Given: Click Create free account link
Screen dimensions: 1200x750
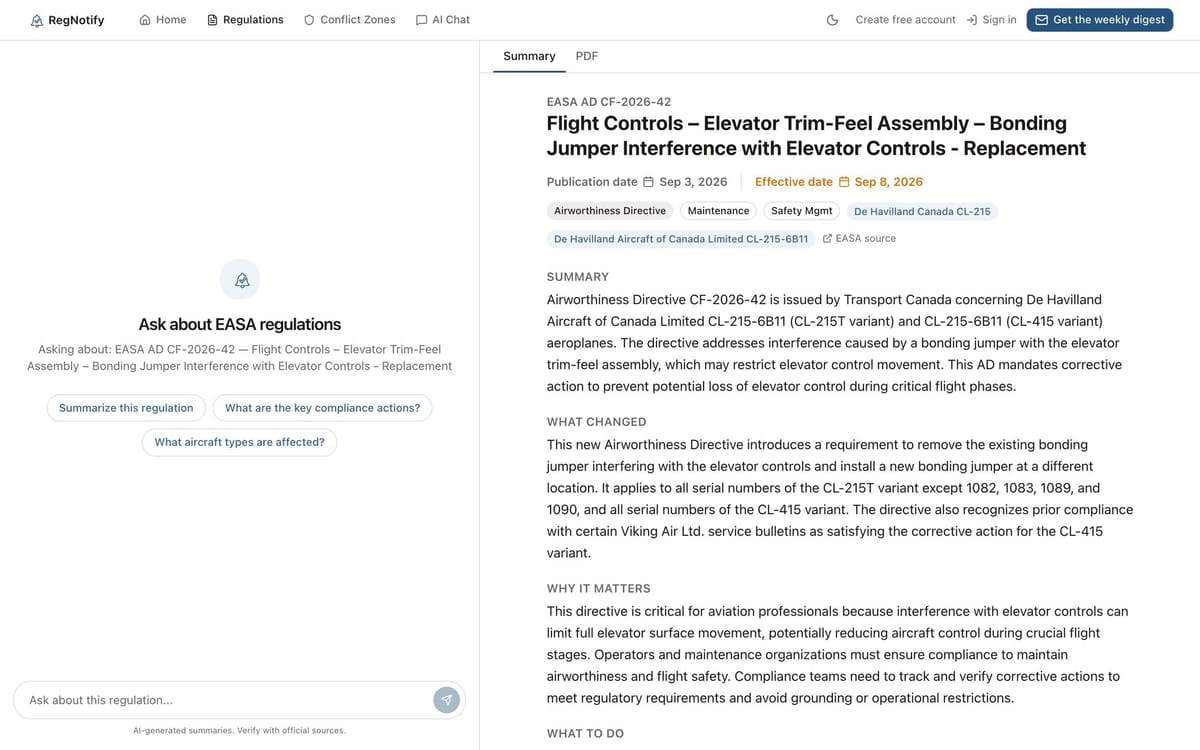Looking at the screenshot, I should [905, 20].
